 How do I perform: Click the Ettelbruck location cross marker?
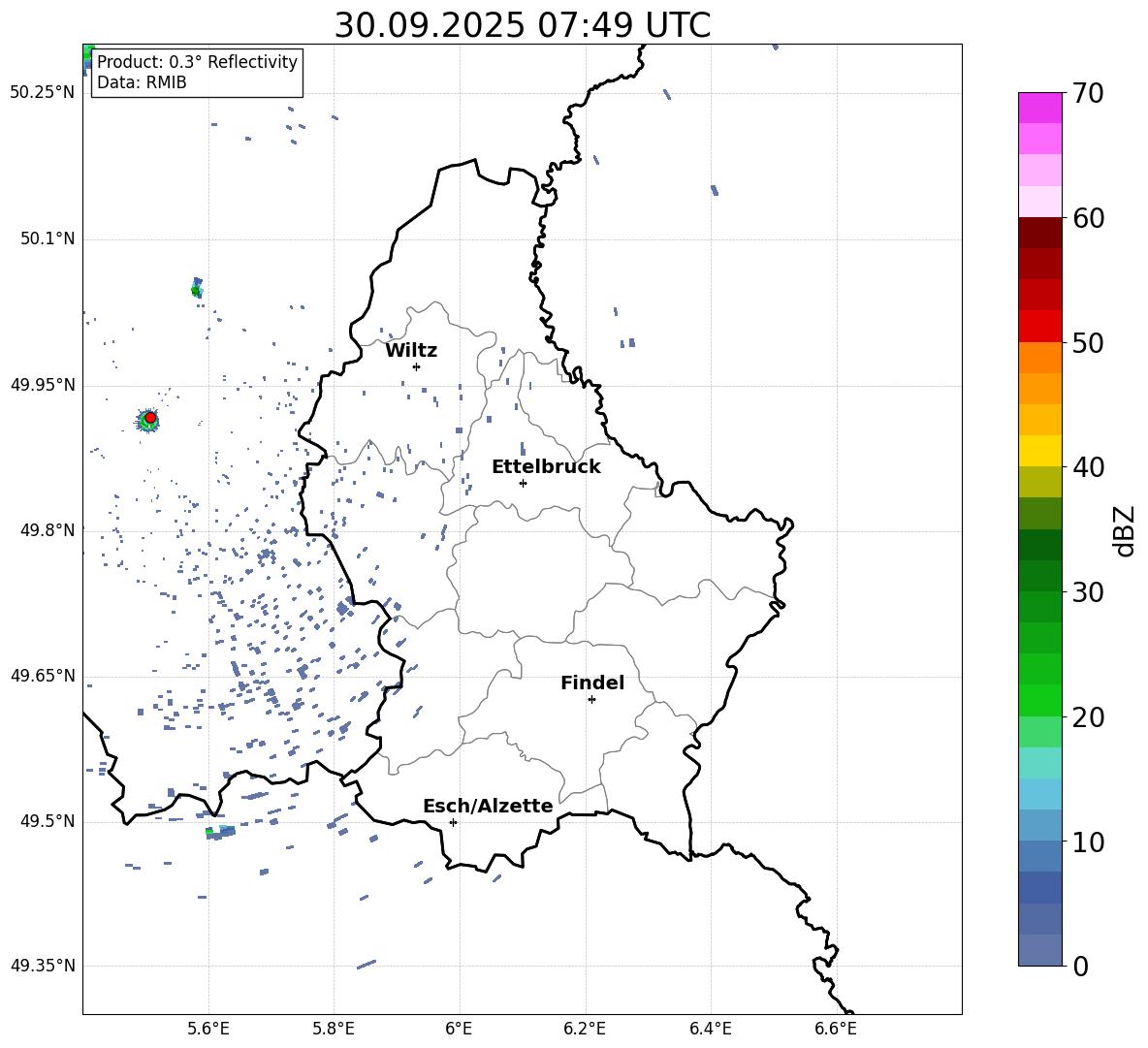click(523, 483)
